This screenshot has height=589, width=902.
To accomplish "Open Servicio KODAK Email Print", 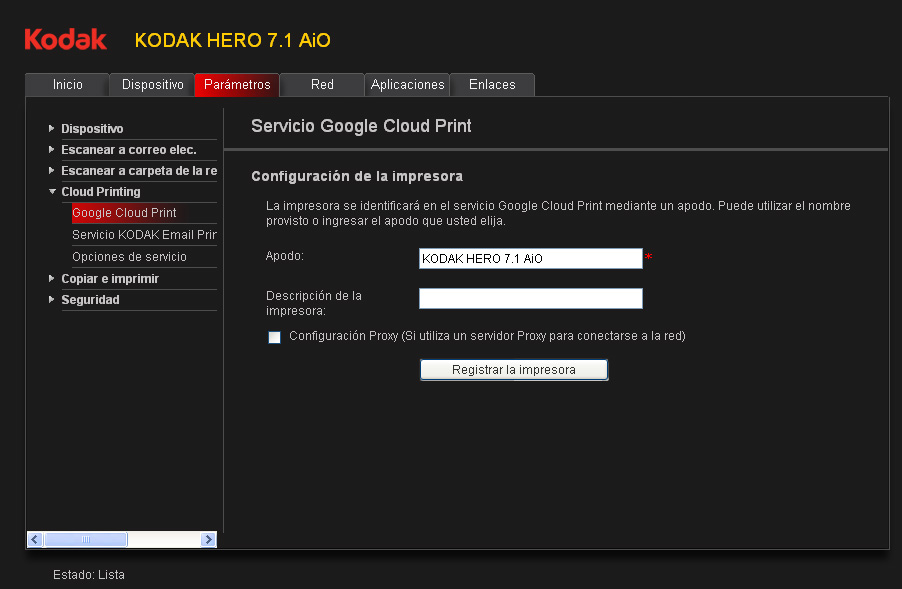I will tap(144, 235).
